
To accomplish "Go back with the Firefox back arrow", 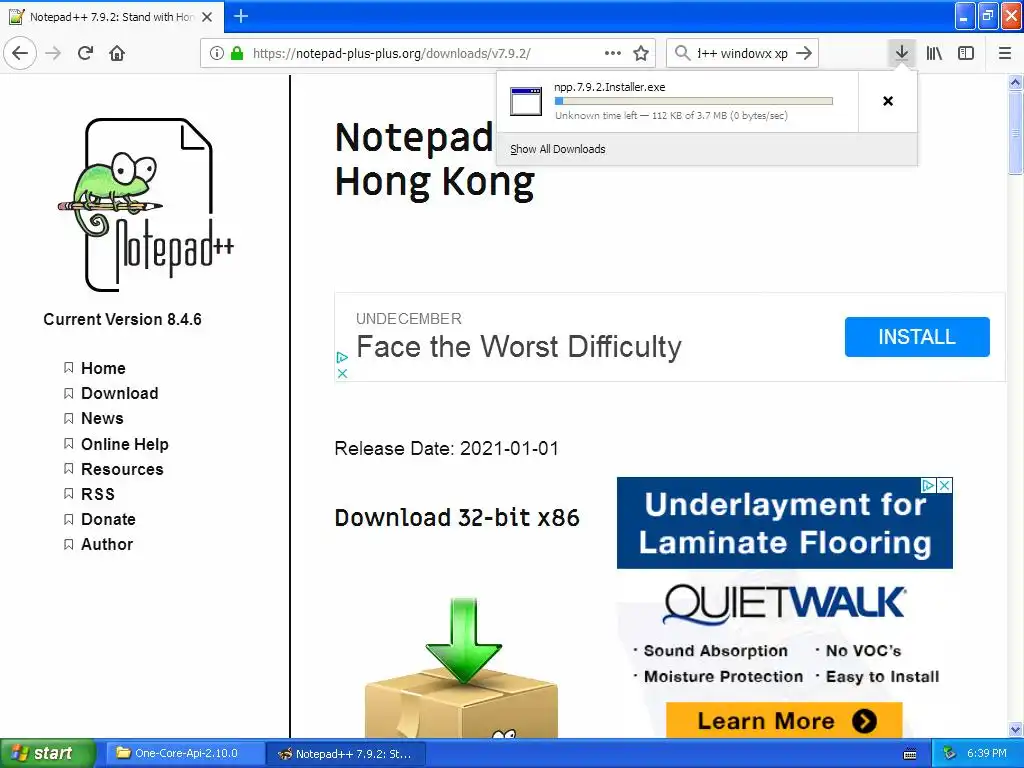I will [x=20, y=53].
